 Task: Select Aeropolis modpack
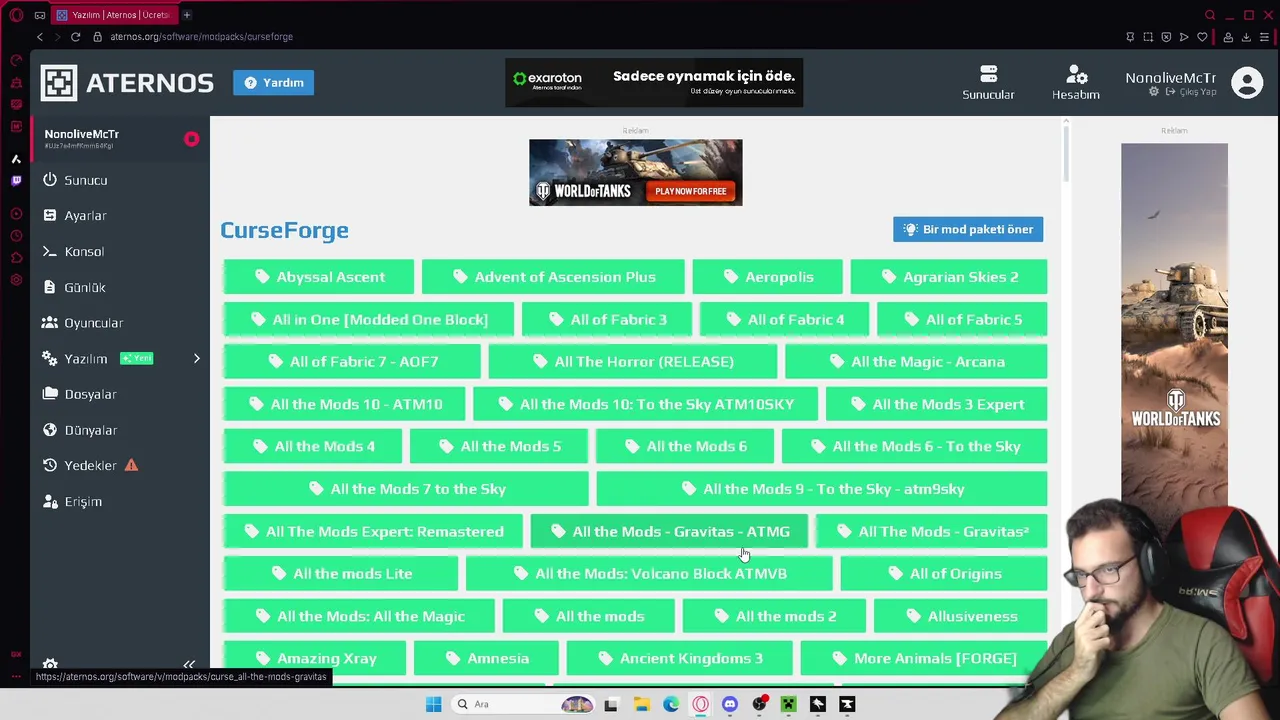coord(767,277)
